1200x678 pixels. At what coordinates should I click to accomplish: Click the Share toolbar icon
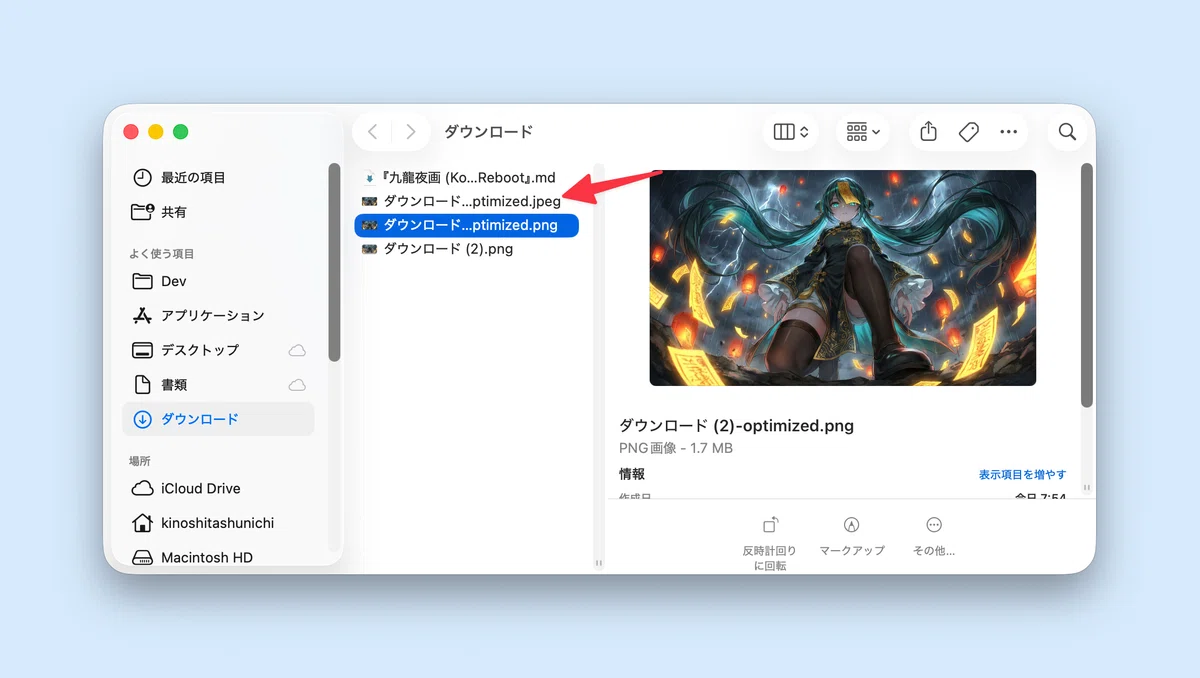coord(928,132)
